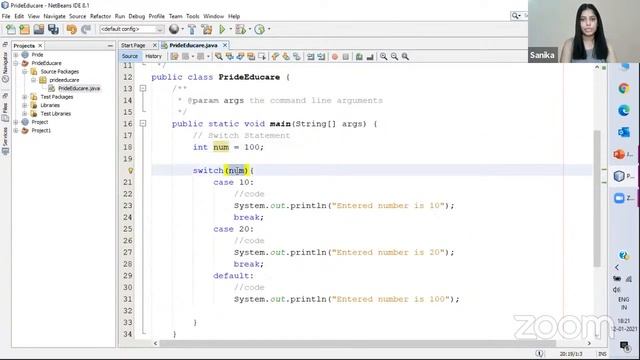Screen dimensions: 640x360
Task: Click the Comment lines icon
Action: (359, 56)
